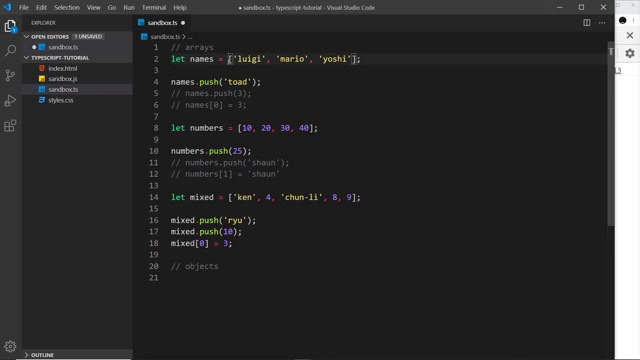Screen dimensions: 640x360
Task: Open the Help menu
Action: point(180,7)
